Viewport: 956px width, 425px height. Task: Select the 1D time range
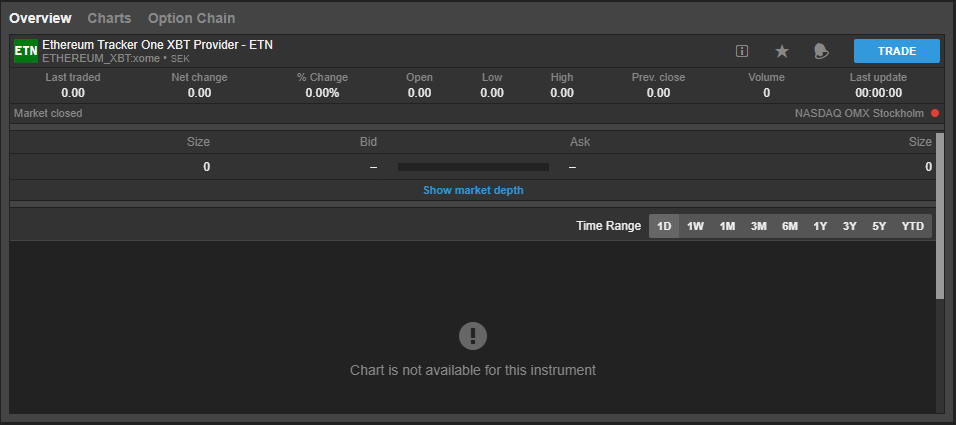(x=664, y=226)
